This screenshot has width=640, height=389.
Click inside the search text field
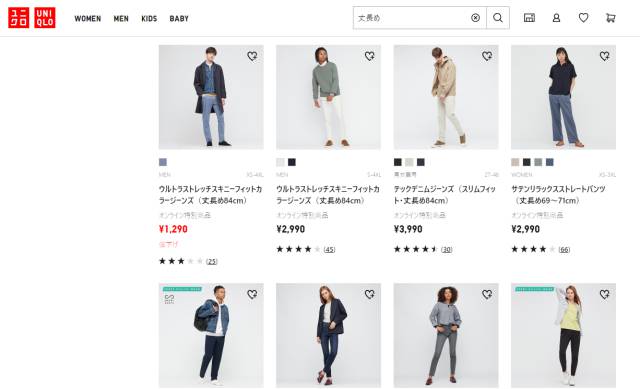point(412,18)
